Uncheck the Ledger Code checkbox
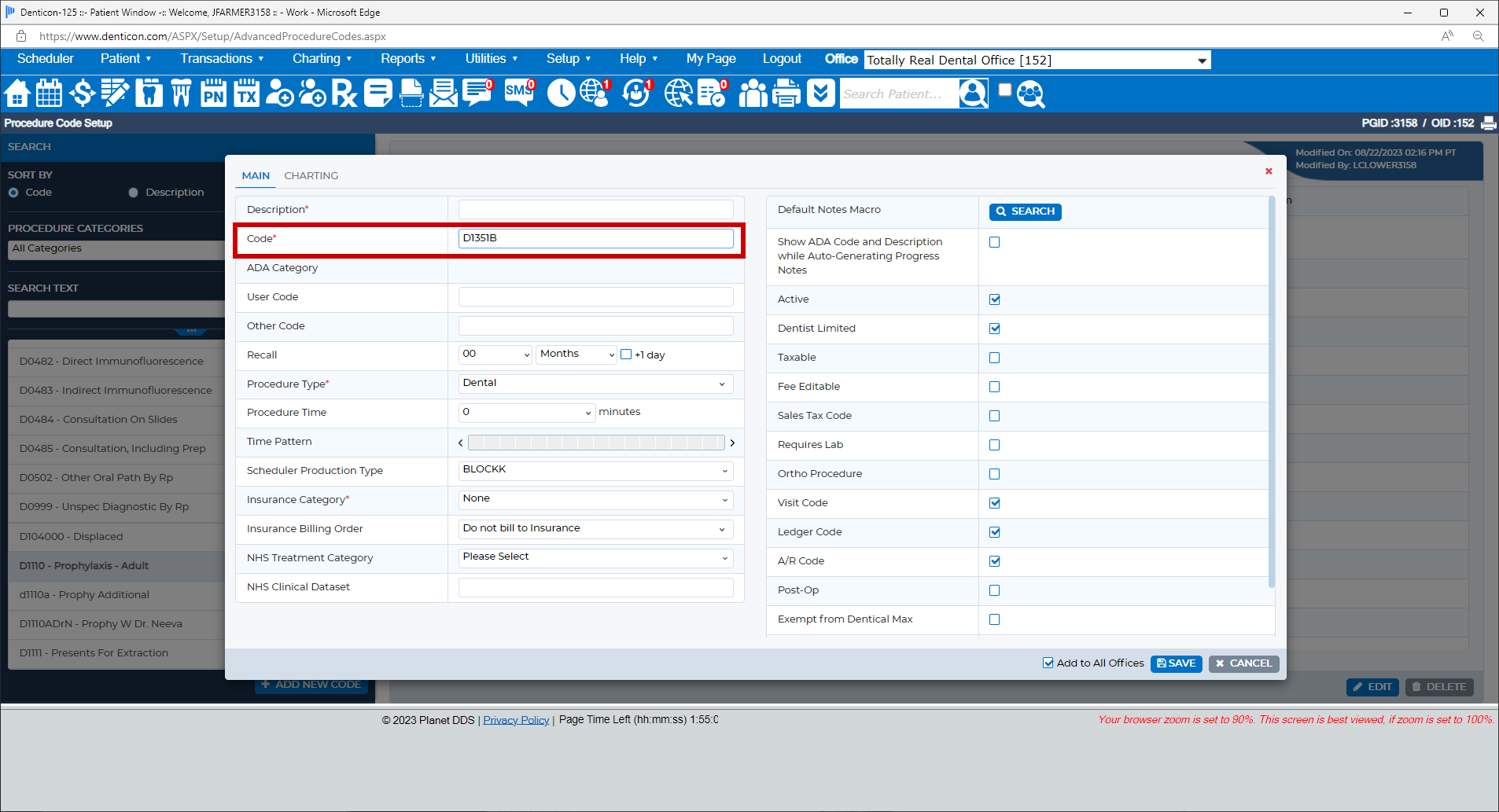Screen dimensions: 1499x812 pyautogui.click(x=994, y=532)
